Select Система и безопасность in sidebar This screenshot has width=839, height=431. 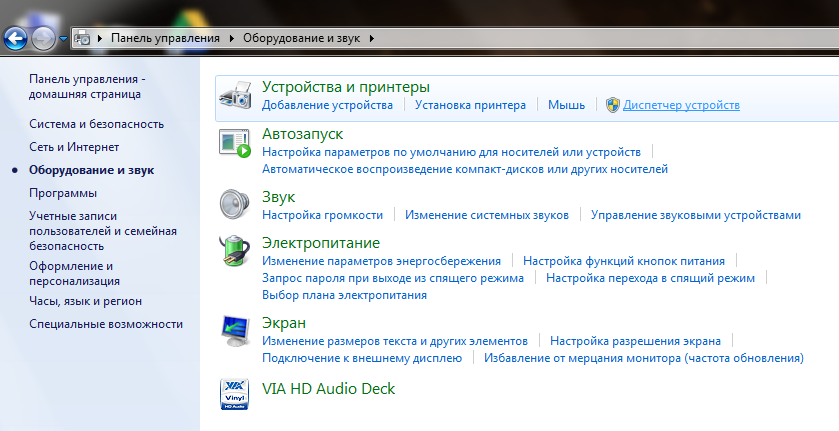click(x=96, y=124)
